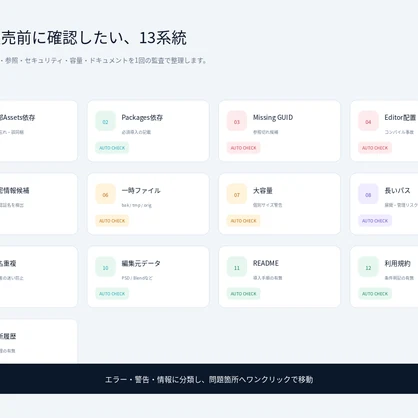The image size is (418, 418).
Task: Click AUTO CHECK tag under Missing GUID
Action: point(243,148)
